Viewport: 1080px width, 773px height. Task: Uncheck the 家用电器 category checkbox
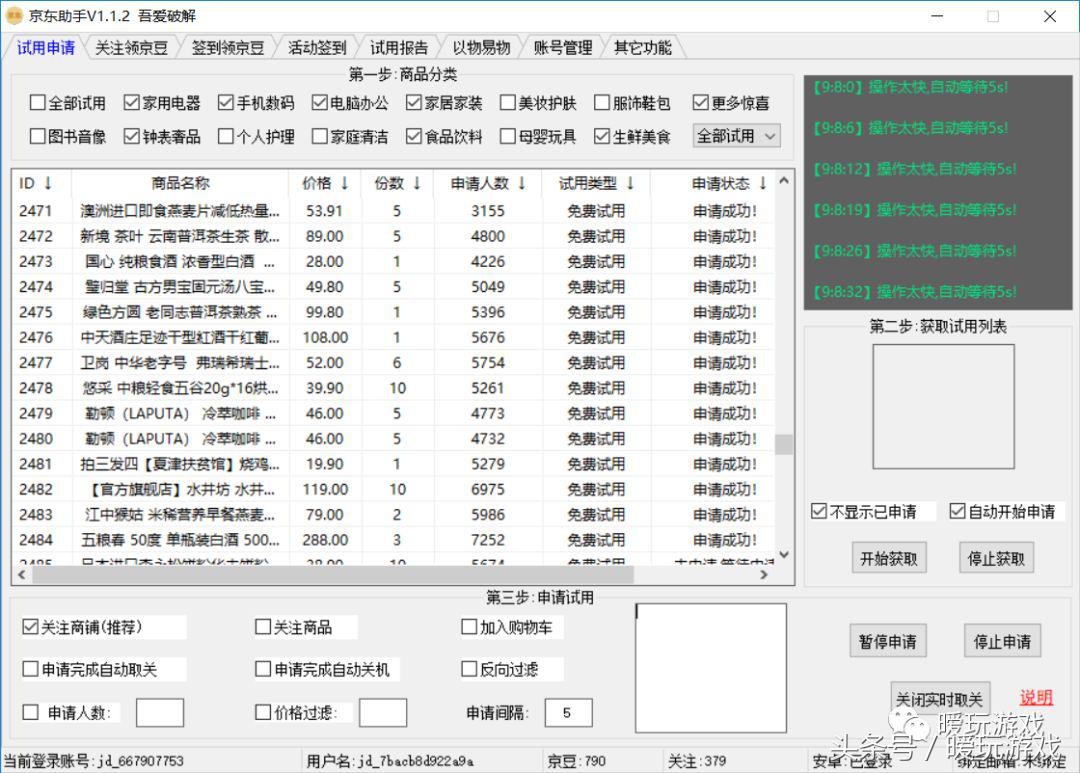[x=130, y=101]
